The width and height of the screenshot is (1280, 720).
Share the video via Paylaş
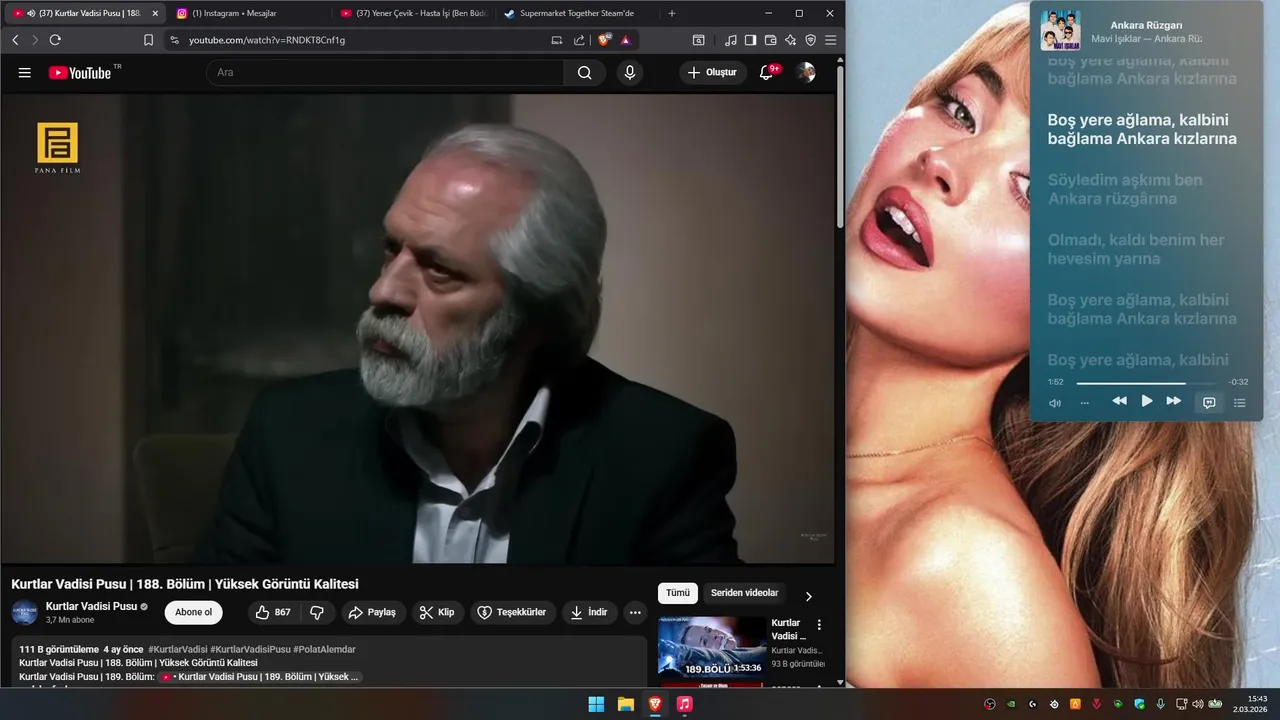tap(372, 612)
